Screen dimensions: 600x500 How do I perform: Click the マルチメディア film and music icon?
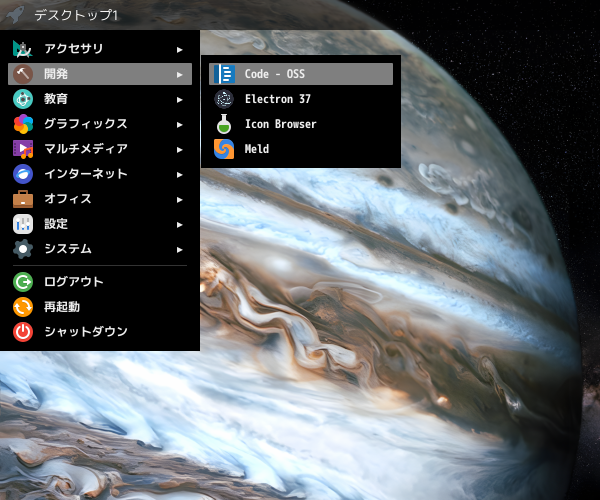[x=23, y=149]
